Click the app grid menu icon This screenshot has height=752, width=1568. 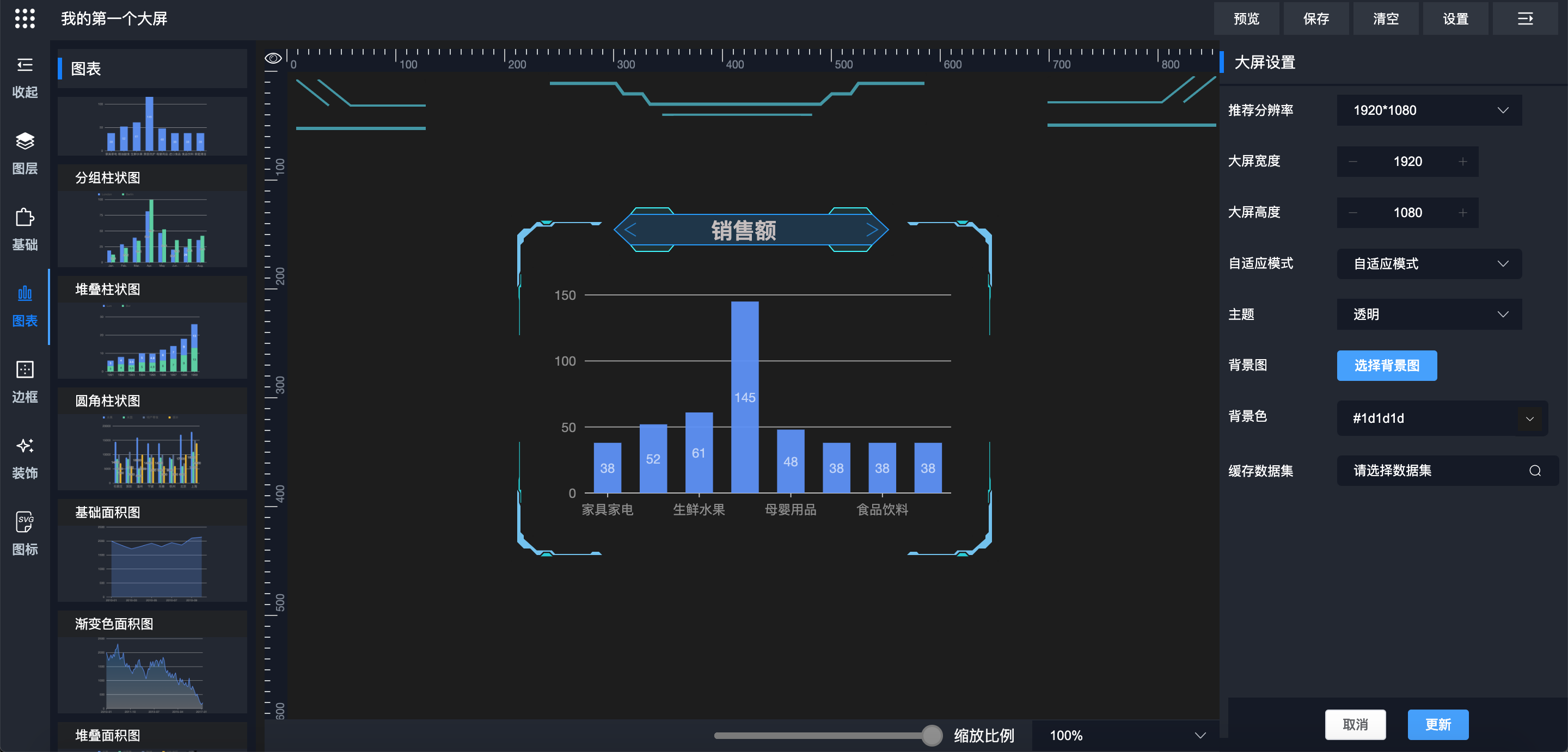pos(24,19)
